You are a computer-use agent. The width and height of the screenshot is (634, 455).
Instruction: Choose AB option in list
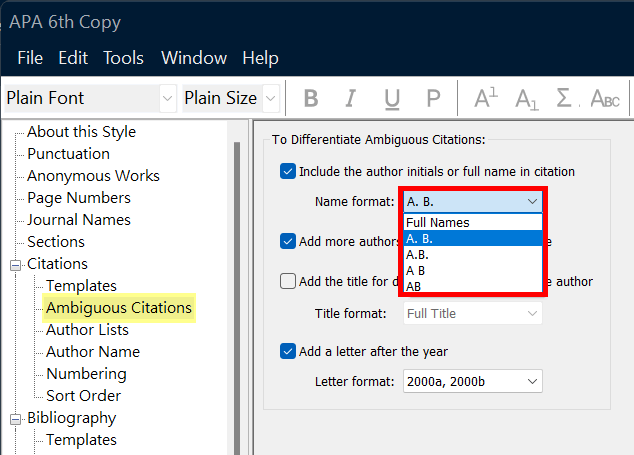tap(473, 286)
